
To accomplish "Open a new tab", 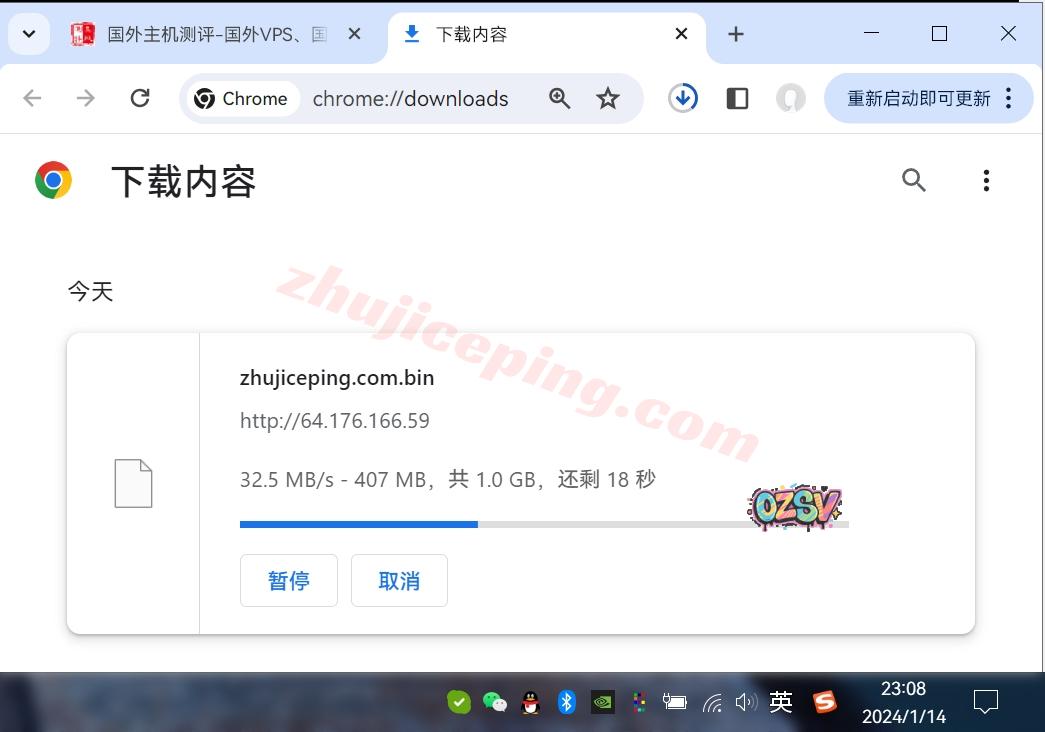I will 736,34.
